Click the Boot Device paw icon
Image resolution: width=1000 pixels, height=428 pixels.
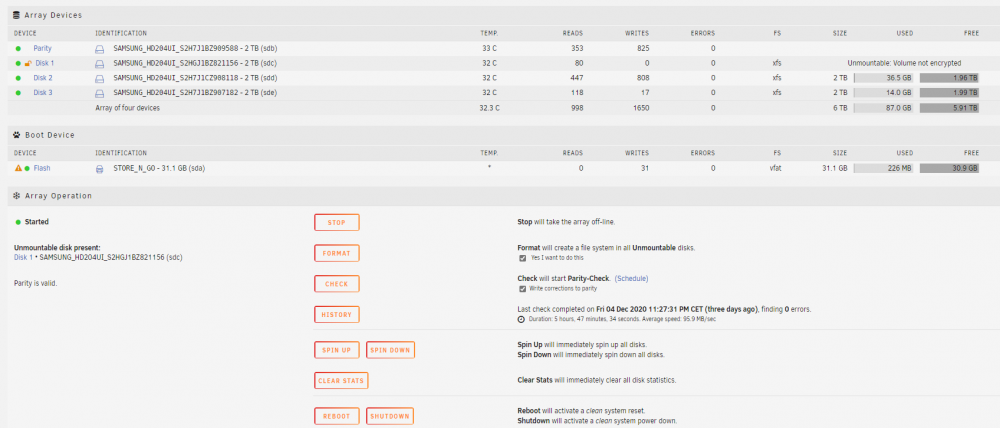pos(17,135)
